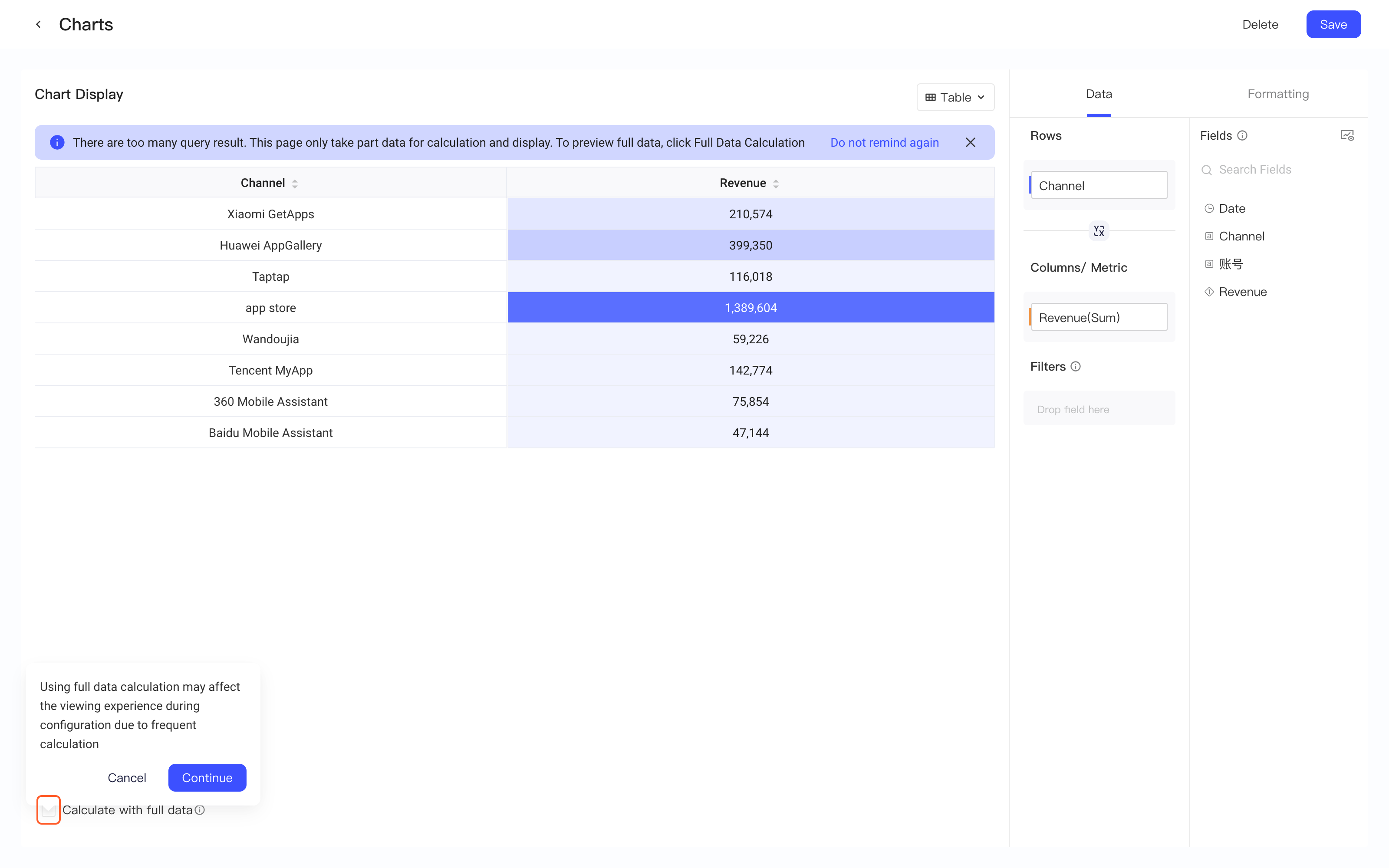Click the Channel pill under Rows
This screenshot has height=868, width=1389.
pos(1099,185)
